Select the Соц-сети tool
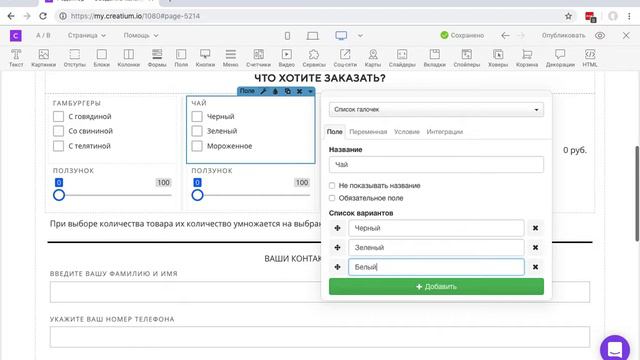The height and width of the screenshot is (360, 640). (x=345, y=58)
